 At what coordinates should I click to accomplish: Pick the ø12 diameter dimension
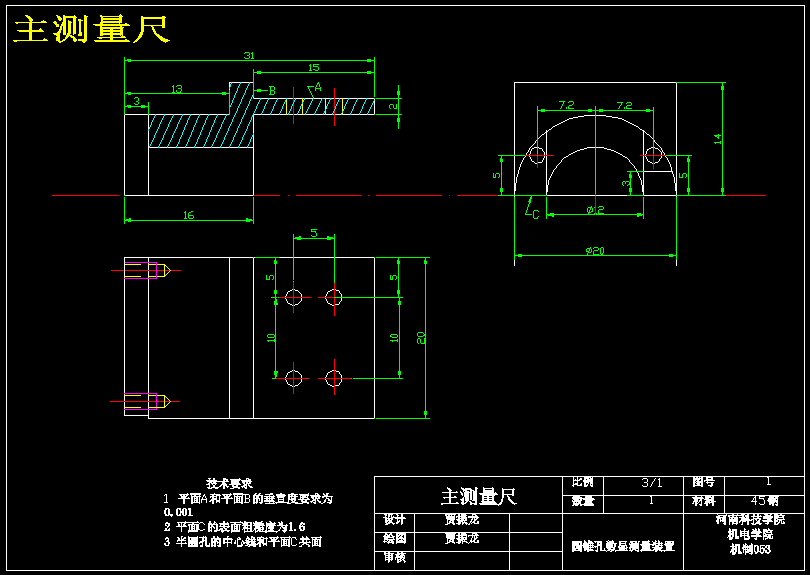click(x=595, y=210)
